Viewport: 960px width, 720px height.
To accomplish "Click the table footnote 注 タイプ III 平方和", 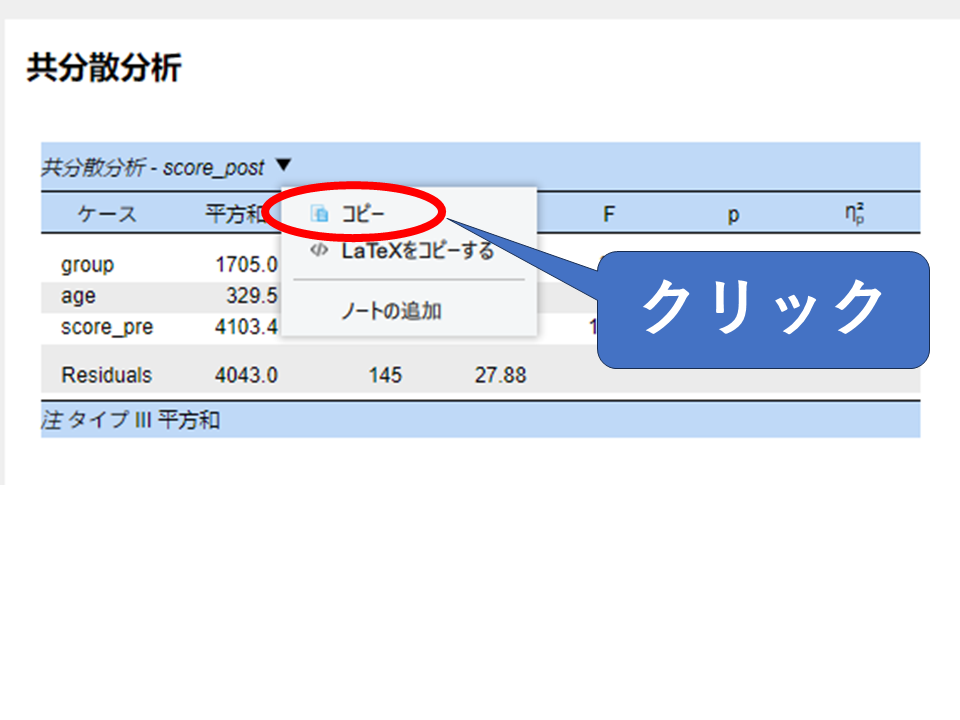I will tap(130, 420).
